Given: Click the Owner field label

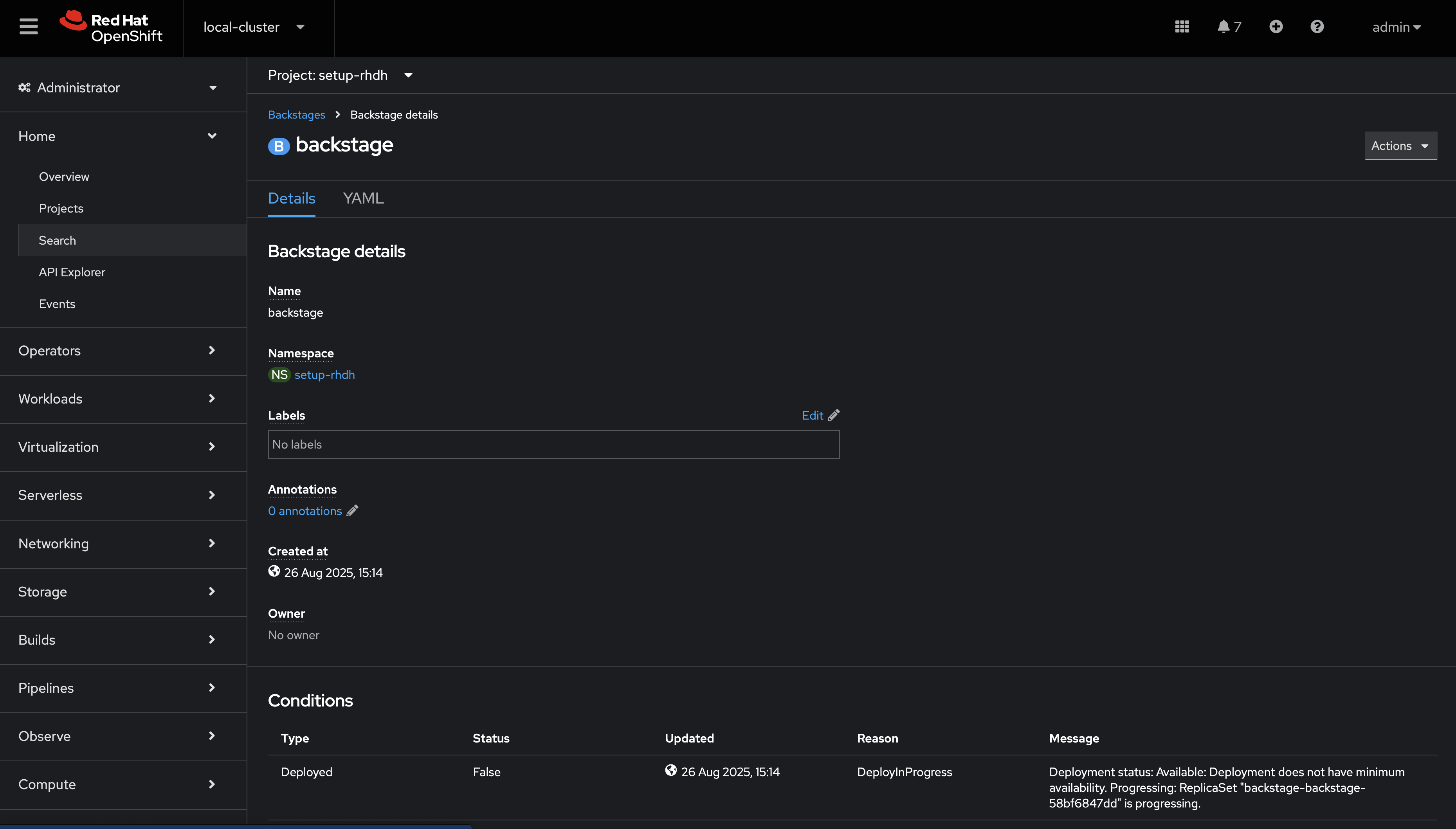Looking at the screenshot, I should (287, 613).
